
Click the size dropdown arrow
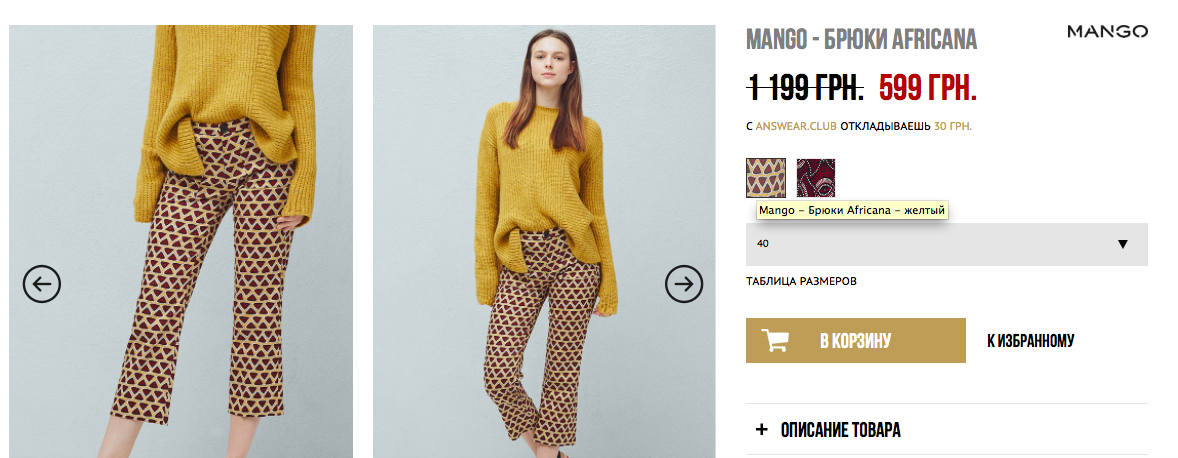pos(1123,244)
